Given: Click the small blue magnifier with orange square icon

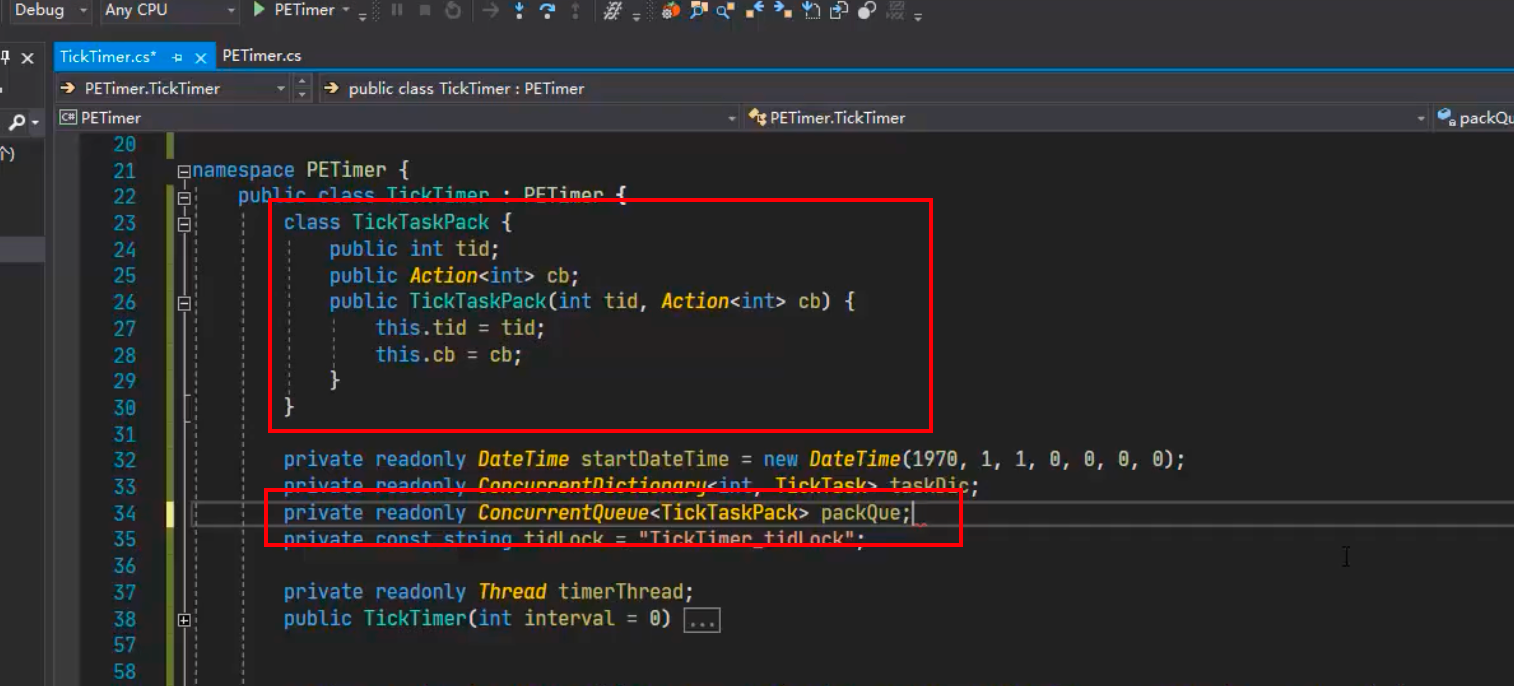Looking at the screenshot, I should click(x=726, y=10).
